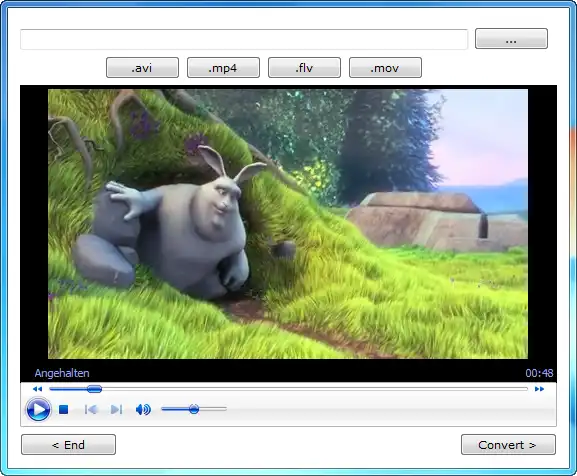Mute the audio via the speaker icon
The image size is (577, 476).
tap(143, 409)
